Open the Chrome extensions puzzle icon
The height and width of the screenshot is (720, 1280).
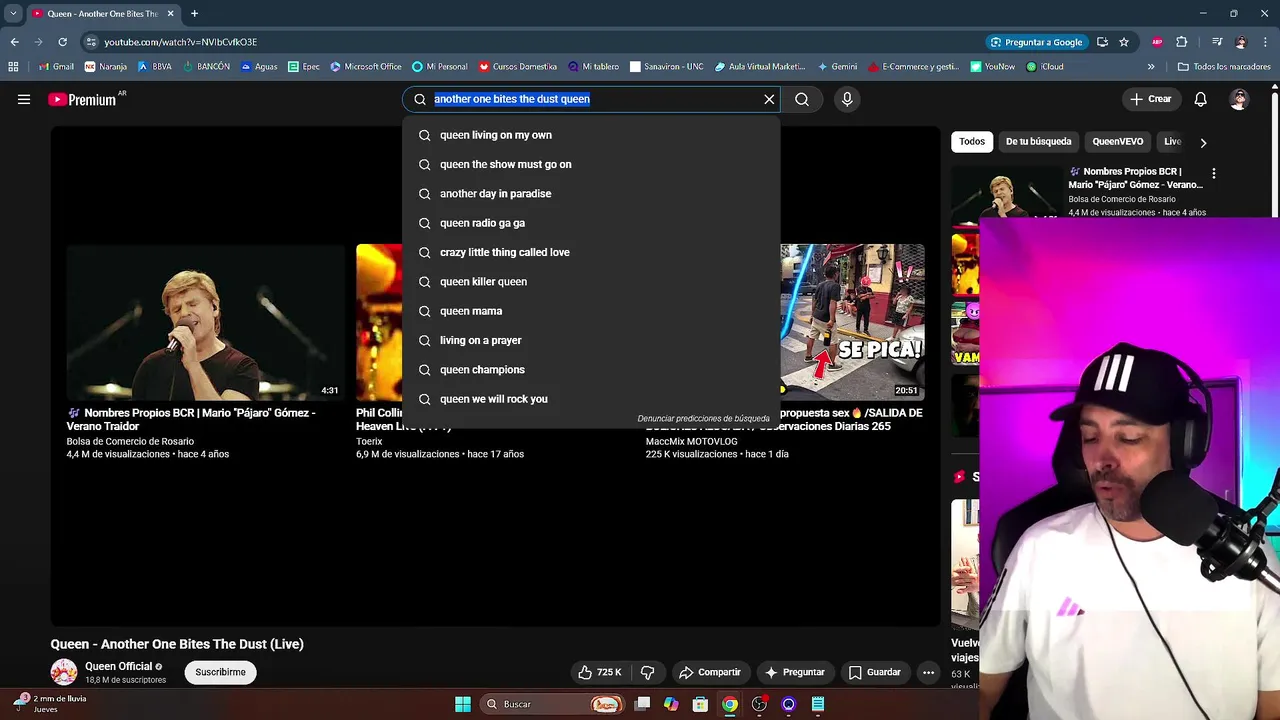pyautogui.click(x=1181, y=42)
